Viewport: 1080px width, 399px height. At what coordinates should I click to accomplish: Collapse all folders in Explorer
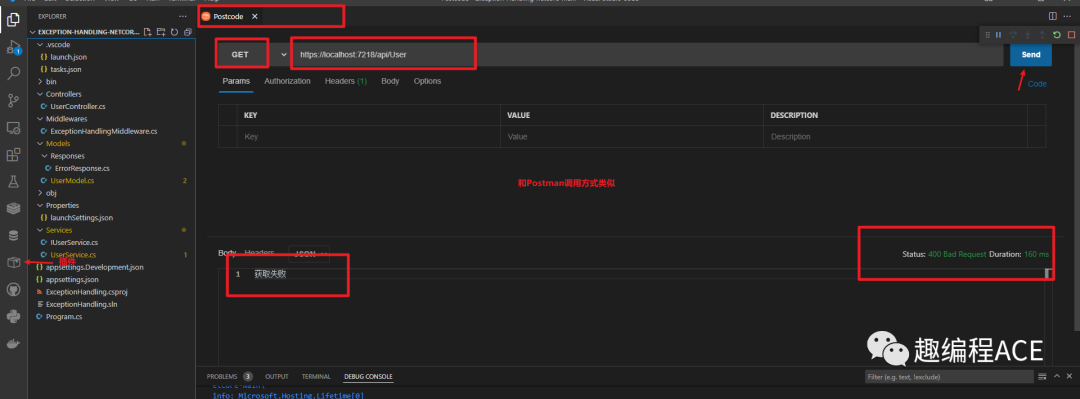point(187,32)
